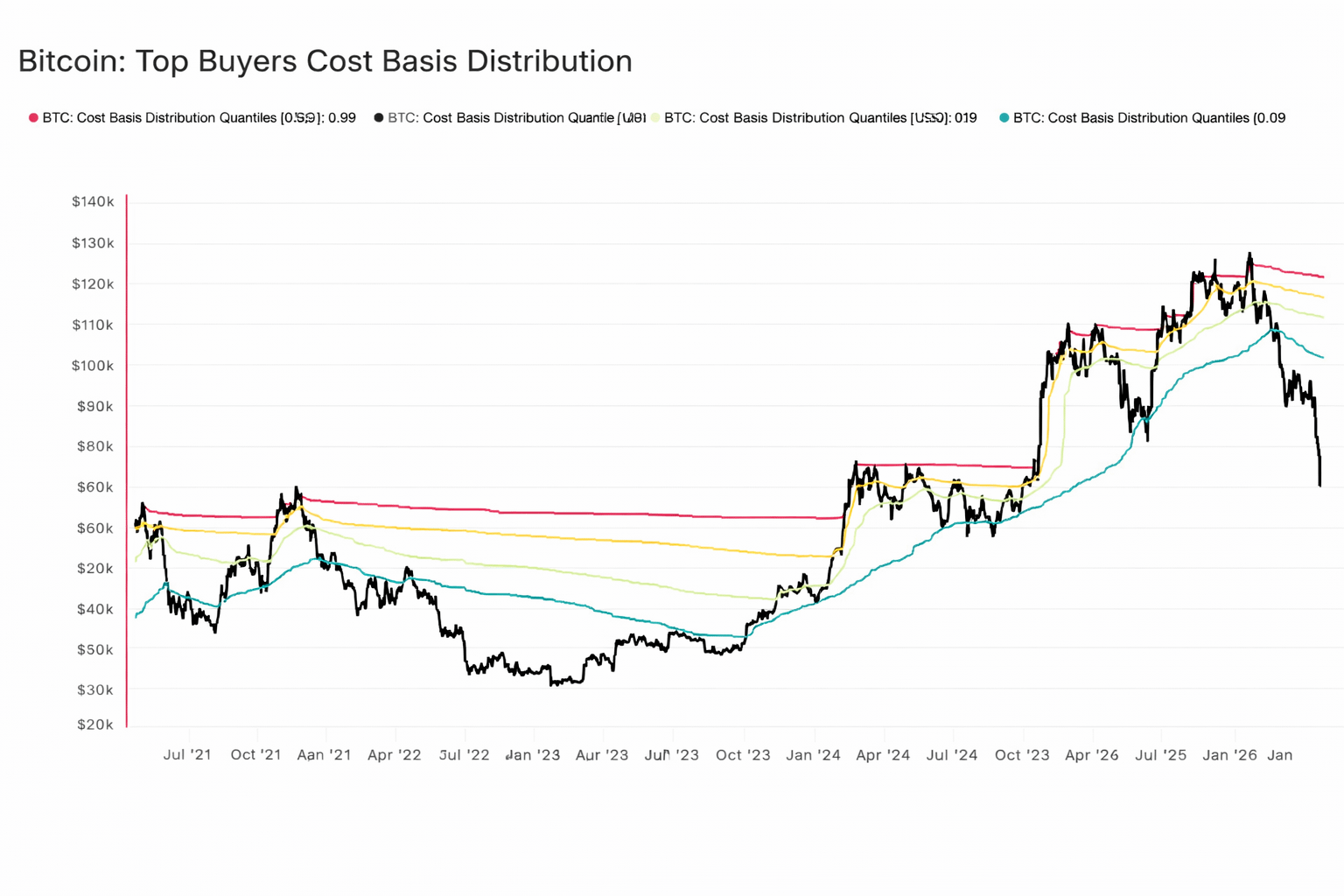1344x896 pixels.
Task: Click the Jul '21 x-axis label
Action: (x=187, y=754)
